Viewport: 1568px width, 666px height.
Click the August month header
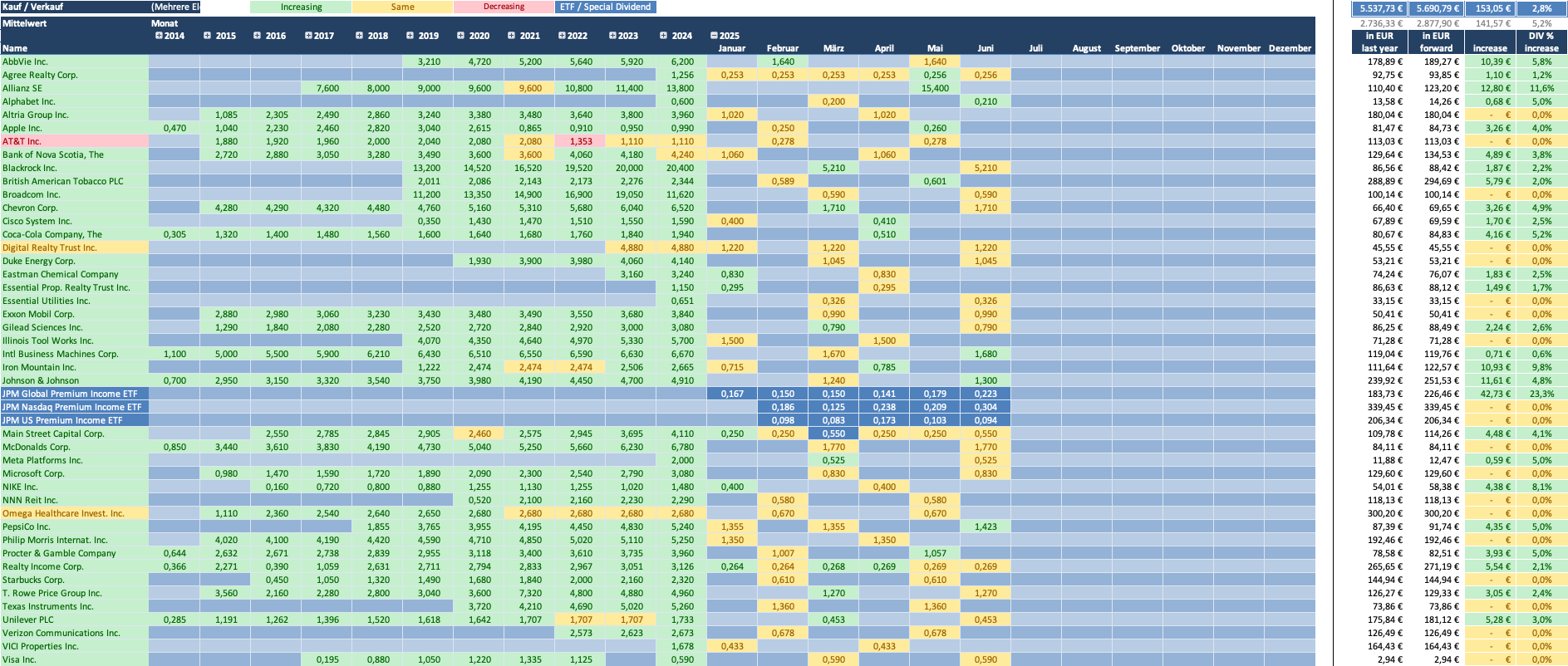[x=1087, y=48]
